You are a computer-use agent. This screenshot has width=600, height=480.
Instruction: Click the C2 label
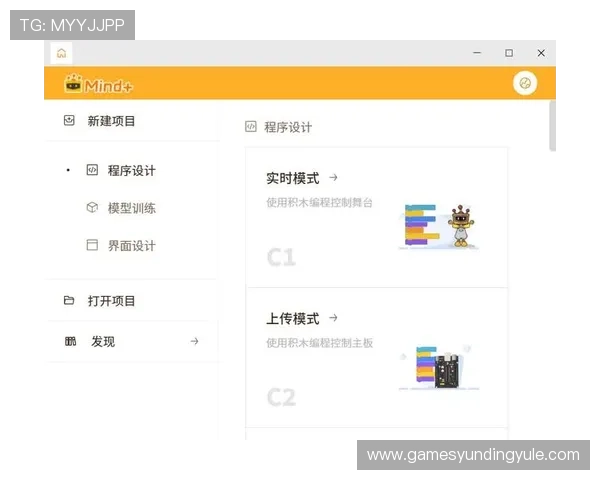tap(282, 397)
